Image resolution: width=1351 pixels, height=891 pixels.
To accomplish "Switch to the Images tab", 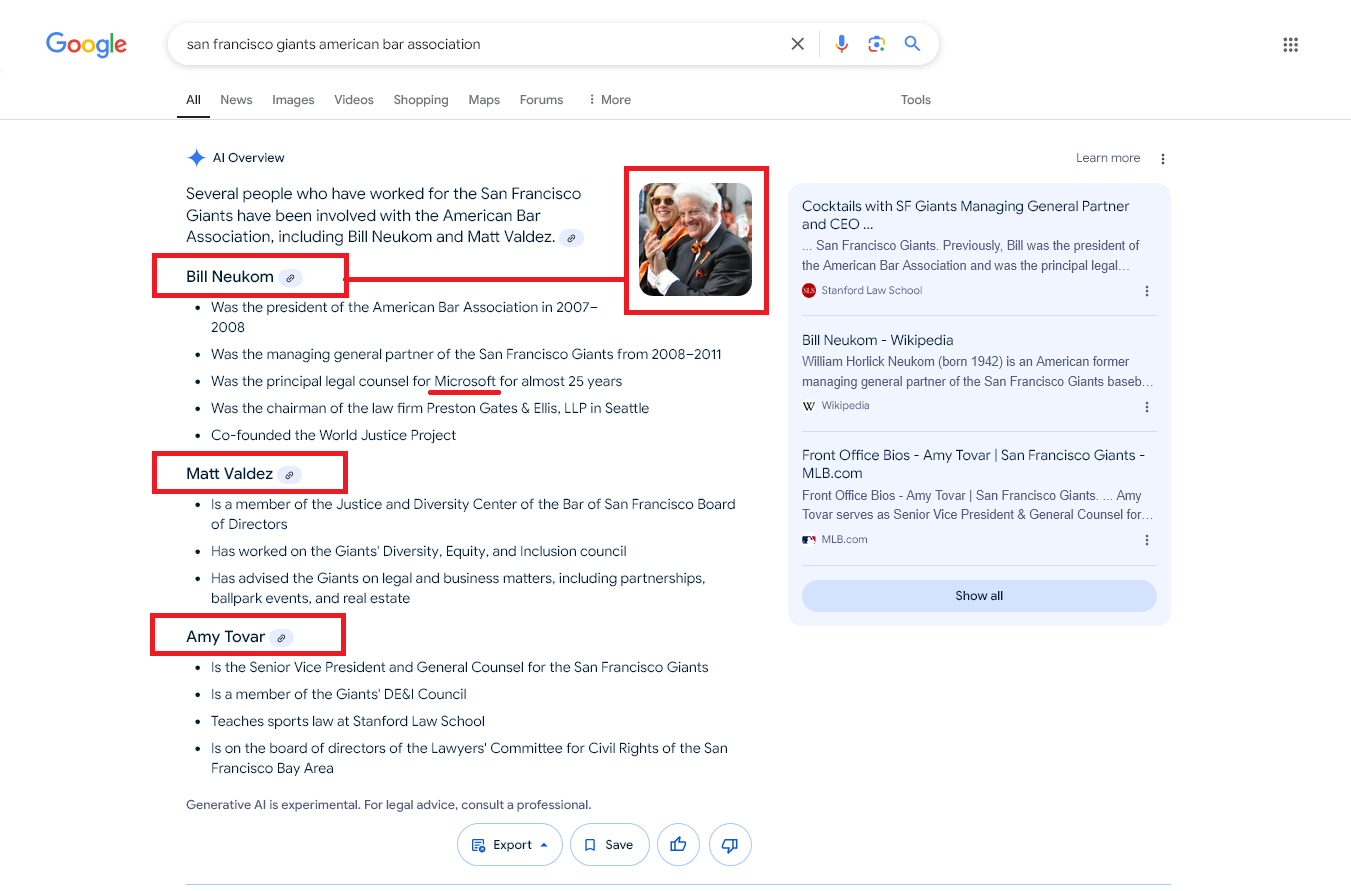I will click(293, 100).
